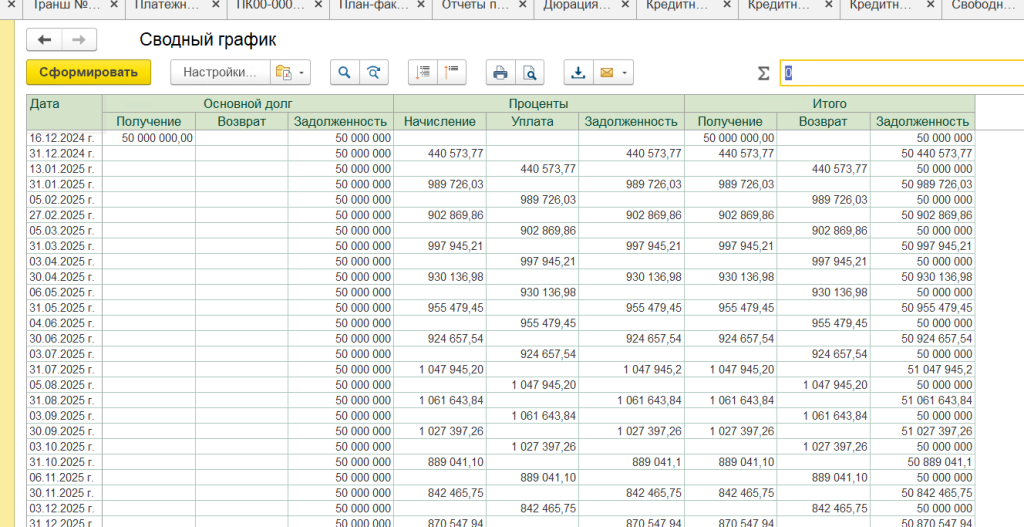
Task: Open report variants folder icon
Action: tap(283, 72)
